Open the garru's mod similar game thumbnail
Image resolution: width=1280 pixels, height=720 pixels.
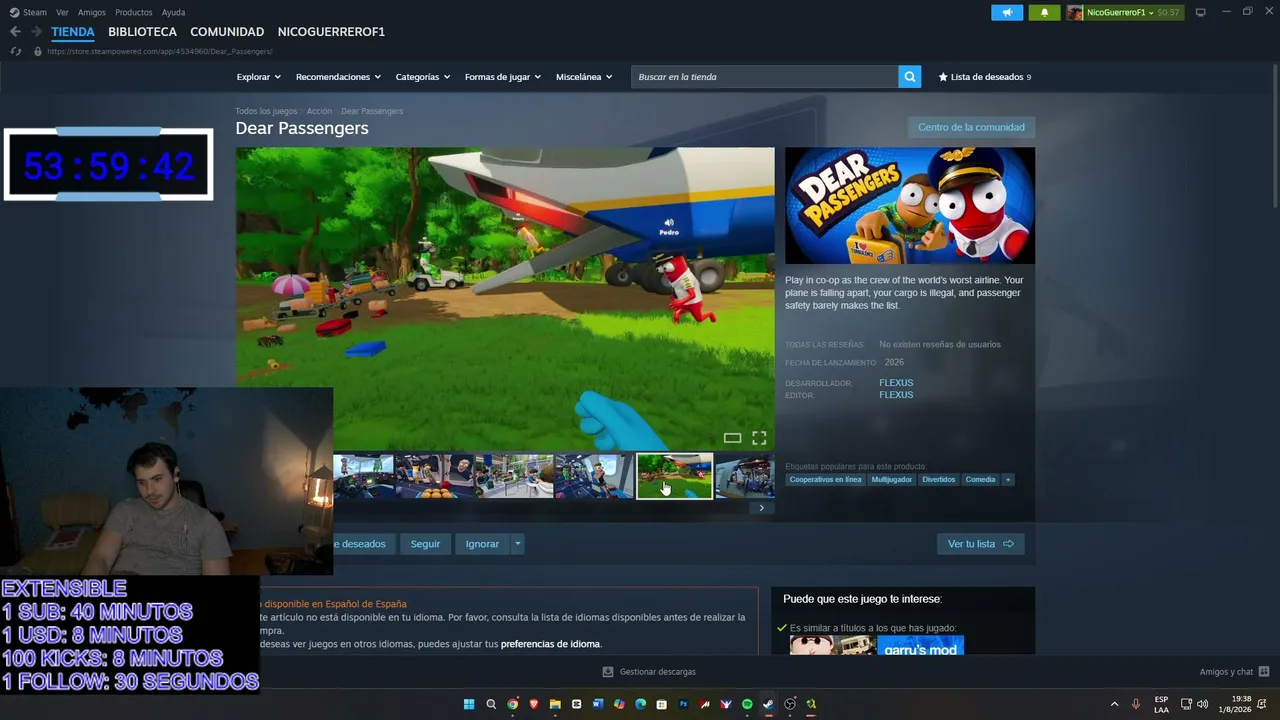pyautogui.click(x=920, y=646)
